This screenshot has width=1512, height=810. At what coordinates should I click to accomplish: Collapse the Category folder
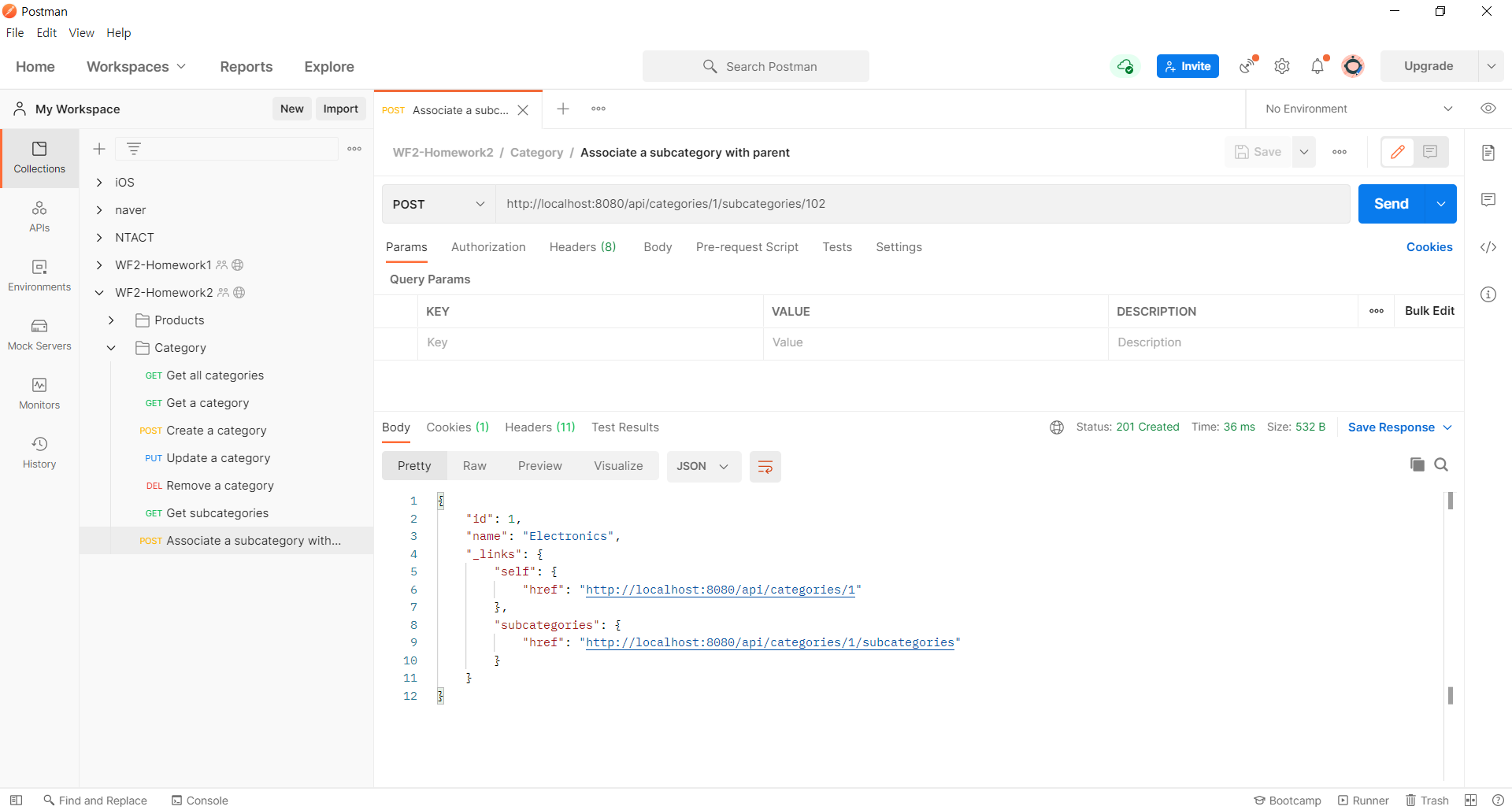(x=111, y=348)
